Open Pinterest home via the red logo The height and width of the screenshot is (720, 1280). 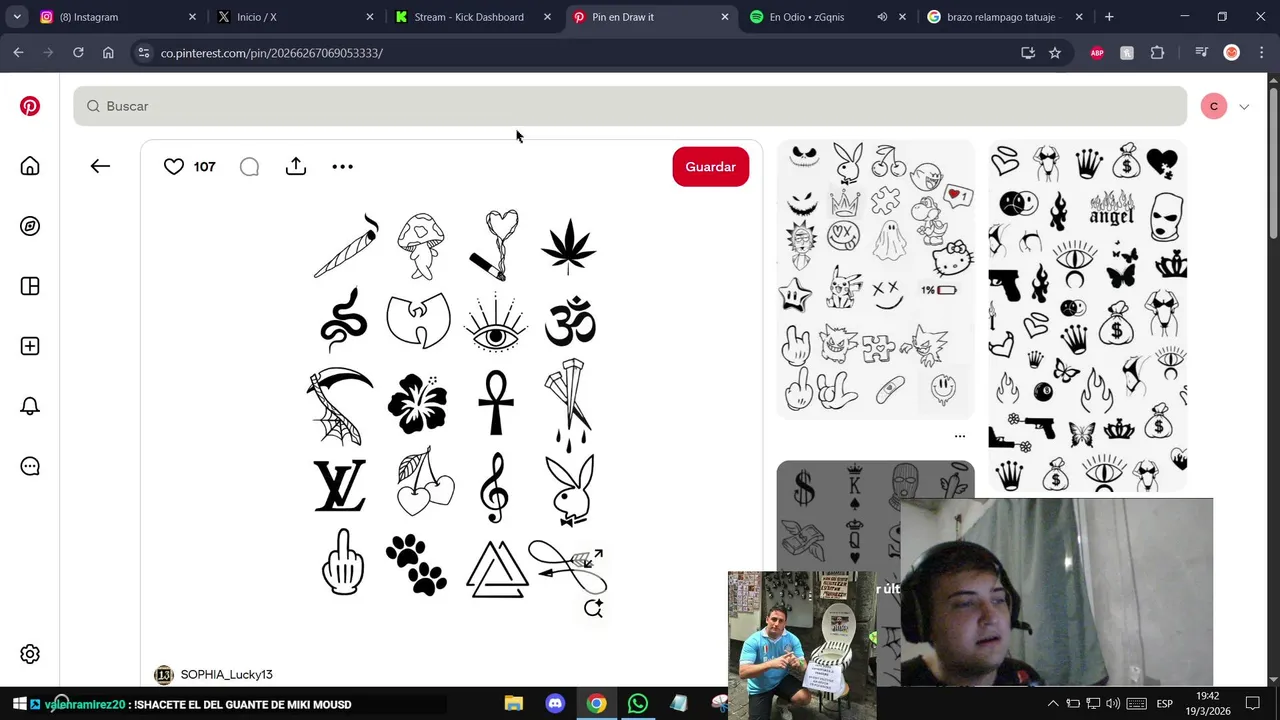(30, 106)
